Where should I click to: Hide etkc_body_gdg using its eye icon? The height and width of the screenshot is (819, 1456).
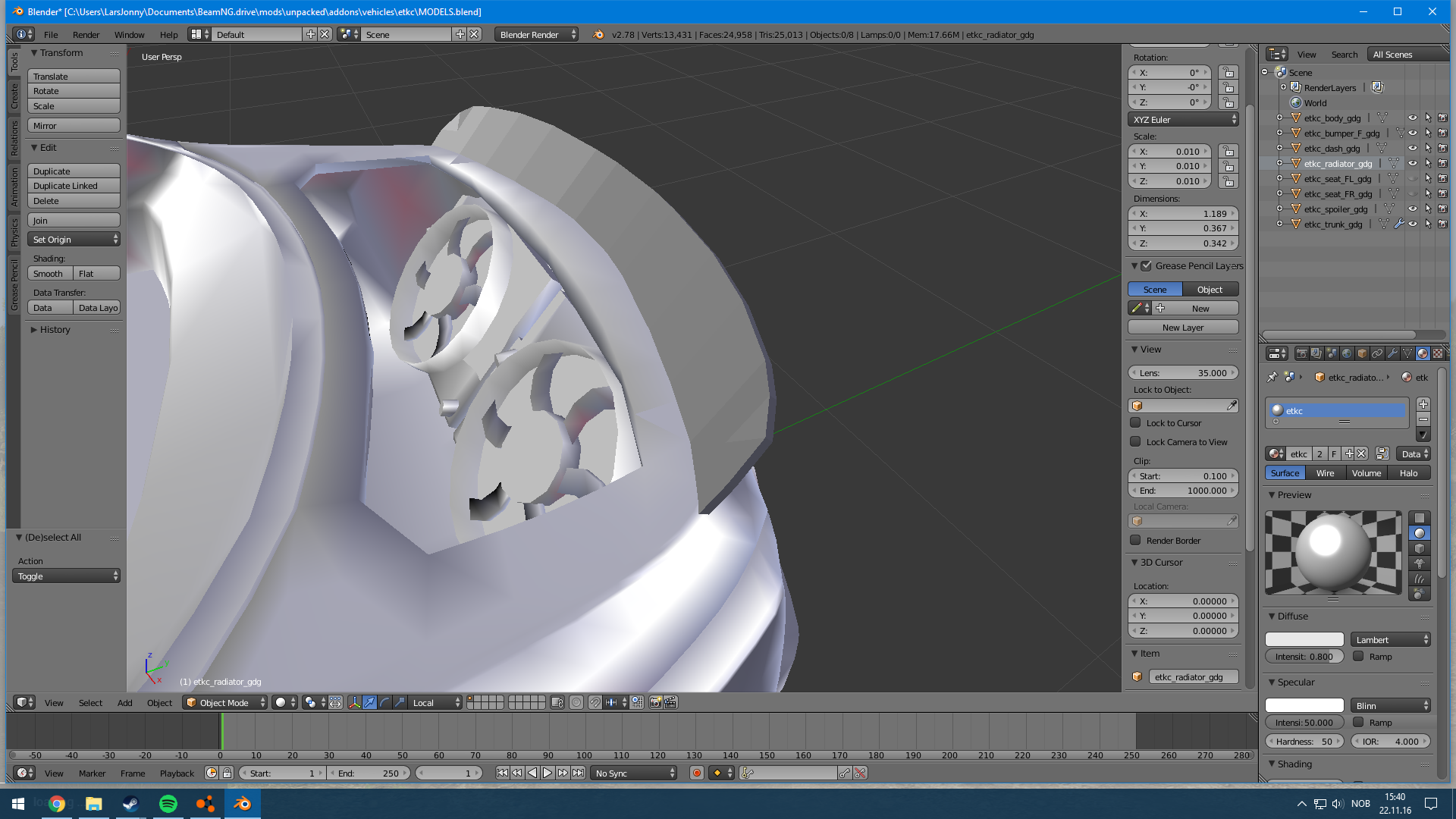tap(1412, 118)
